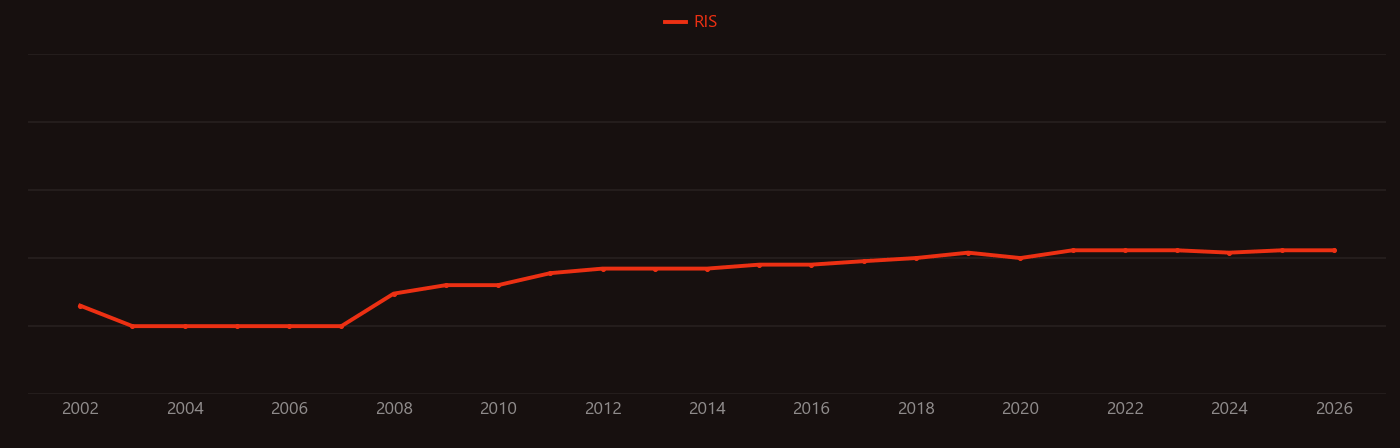Select the 2024 x-axis label
Image resolution: width=1400 pixels, height=448 pixels.
click(x=1229, y=409)
